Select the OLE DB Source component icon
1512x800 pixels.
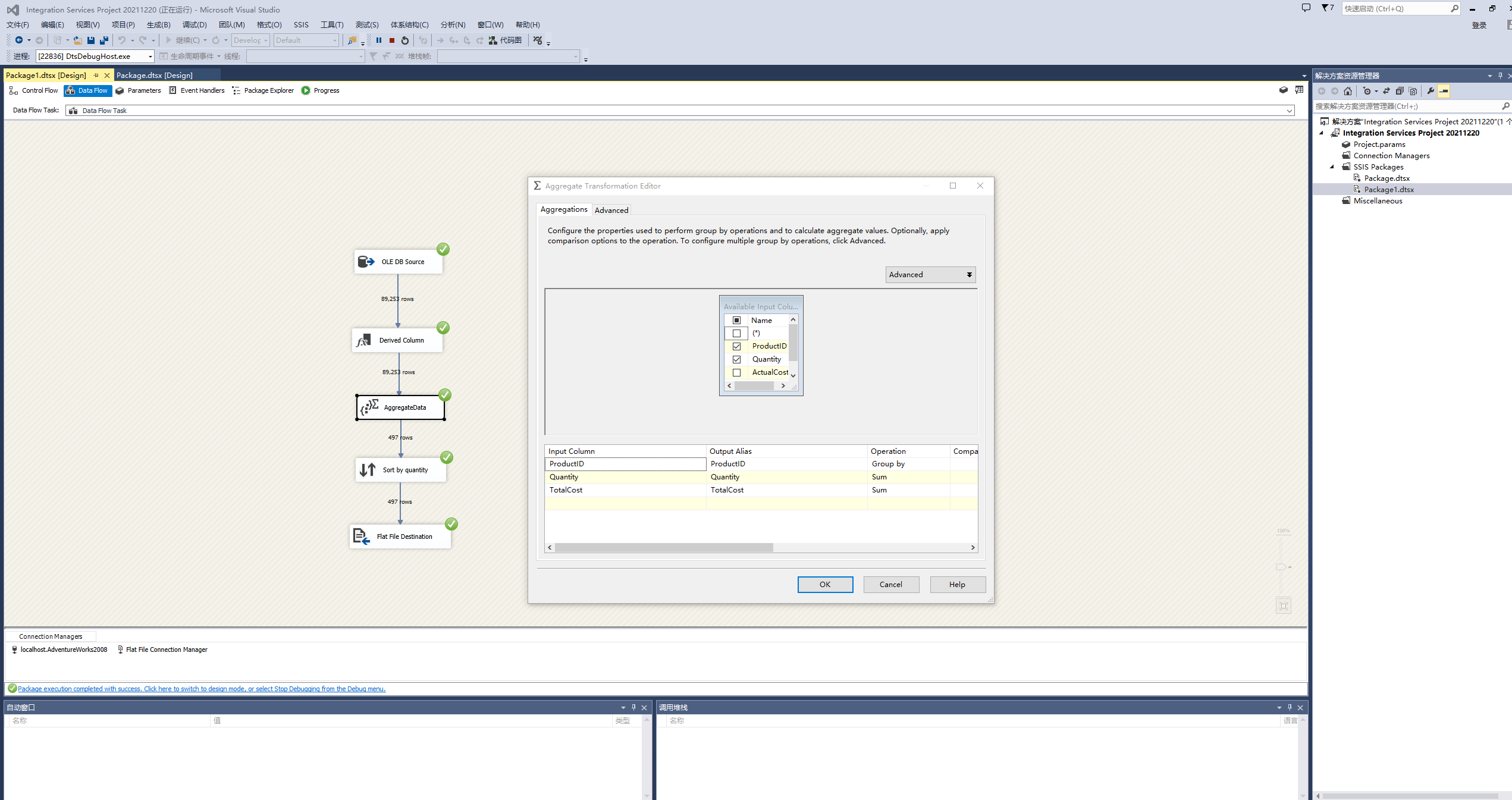pos(366,262)
